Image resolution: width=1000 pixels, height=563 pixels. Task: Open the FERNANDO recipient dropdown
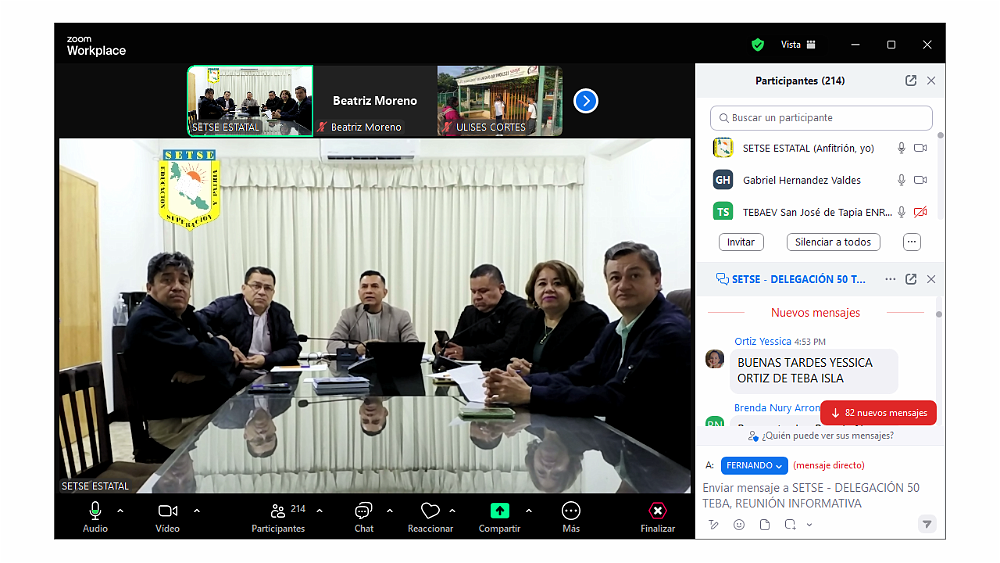click(x=754, y=465)
